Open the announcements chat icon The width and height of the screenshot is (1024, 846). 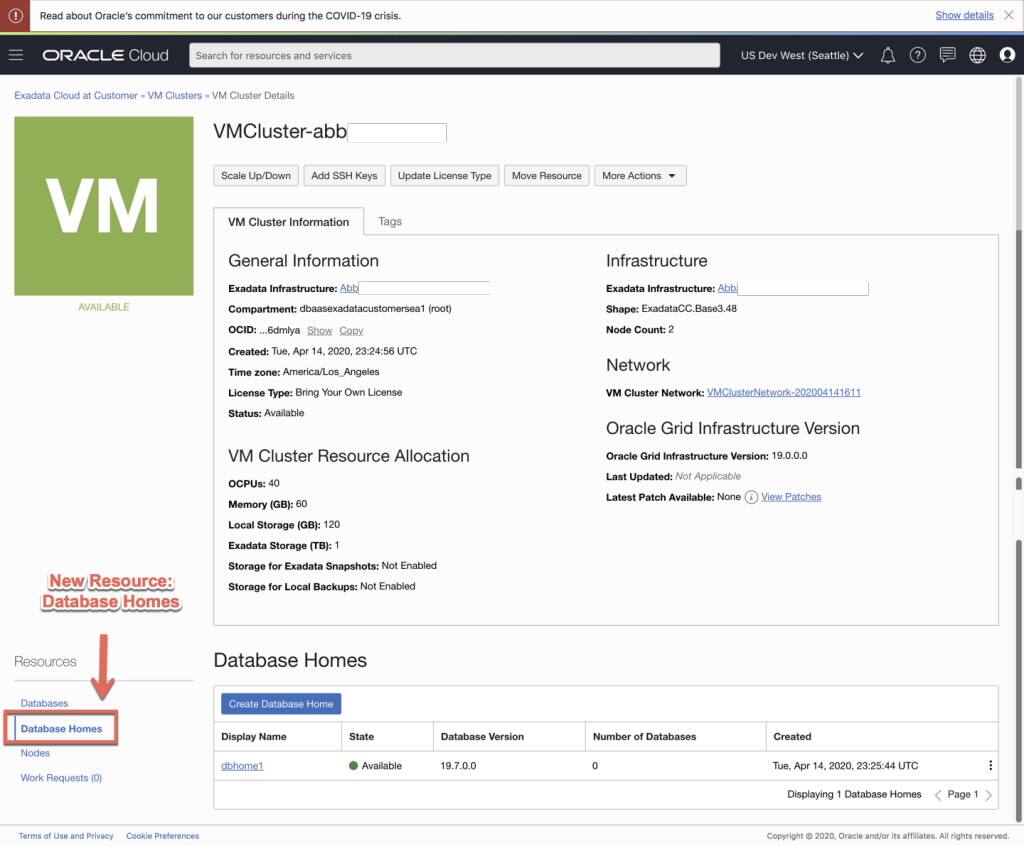pyautogui.click(x=947, y=55)
